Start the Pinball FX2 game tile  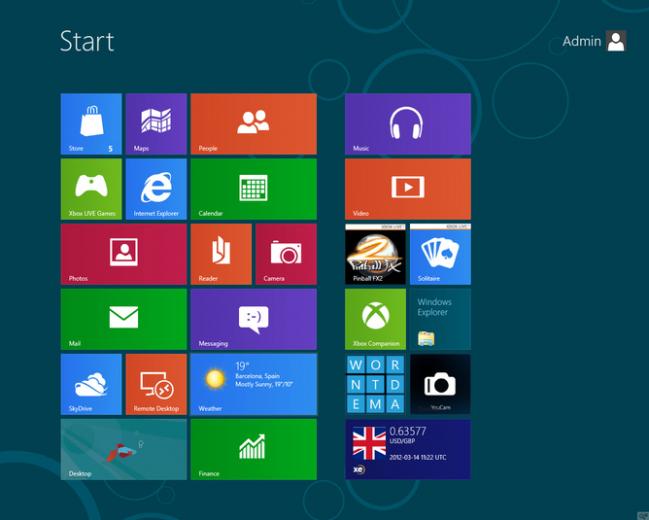coord(375,254)
